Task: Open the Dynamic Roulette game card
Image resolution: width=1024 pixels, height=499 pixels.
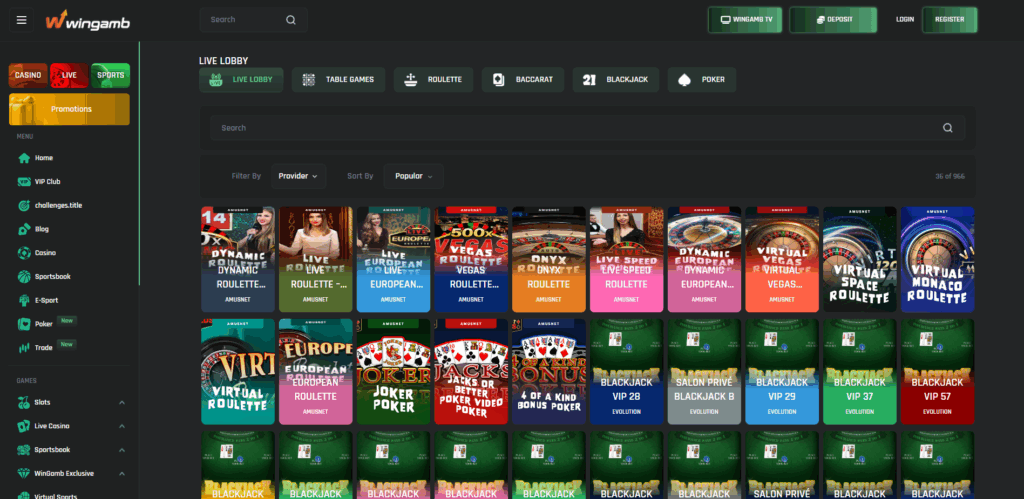Action: [238, 259]
